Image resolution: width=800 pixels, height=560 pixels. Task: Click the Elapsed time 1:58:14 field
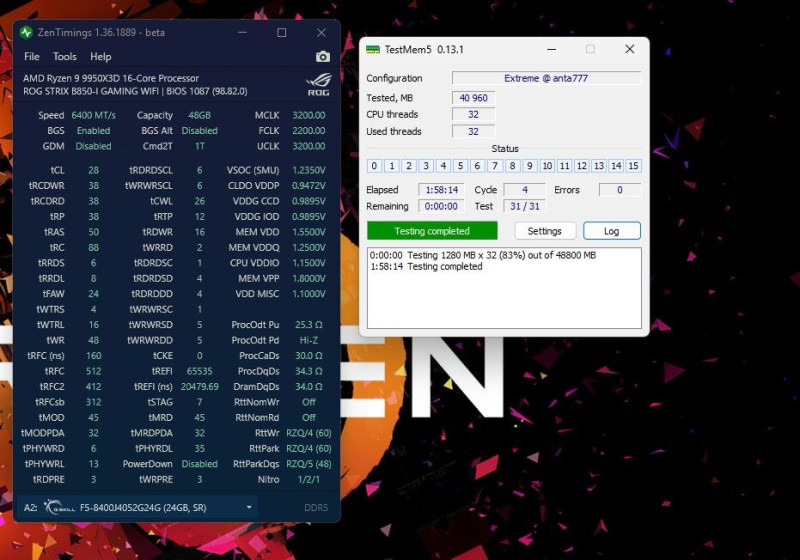pyautogui.click(x=441, y=190)
